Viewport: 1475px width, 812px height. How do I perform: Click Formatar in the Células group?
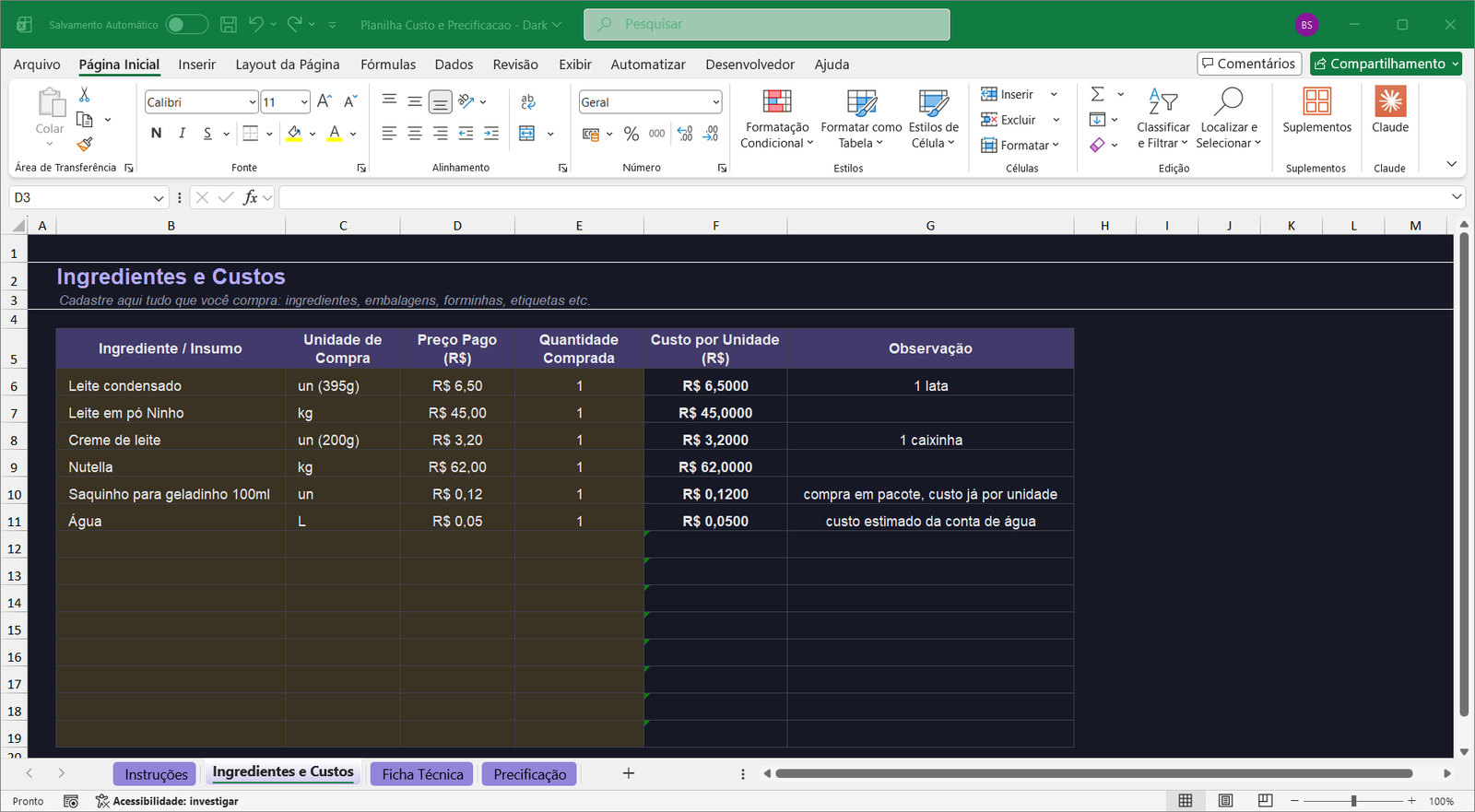pos(1020,145)
